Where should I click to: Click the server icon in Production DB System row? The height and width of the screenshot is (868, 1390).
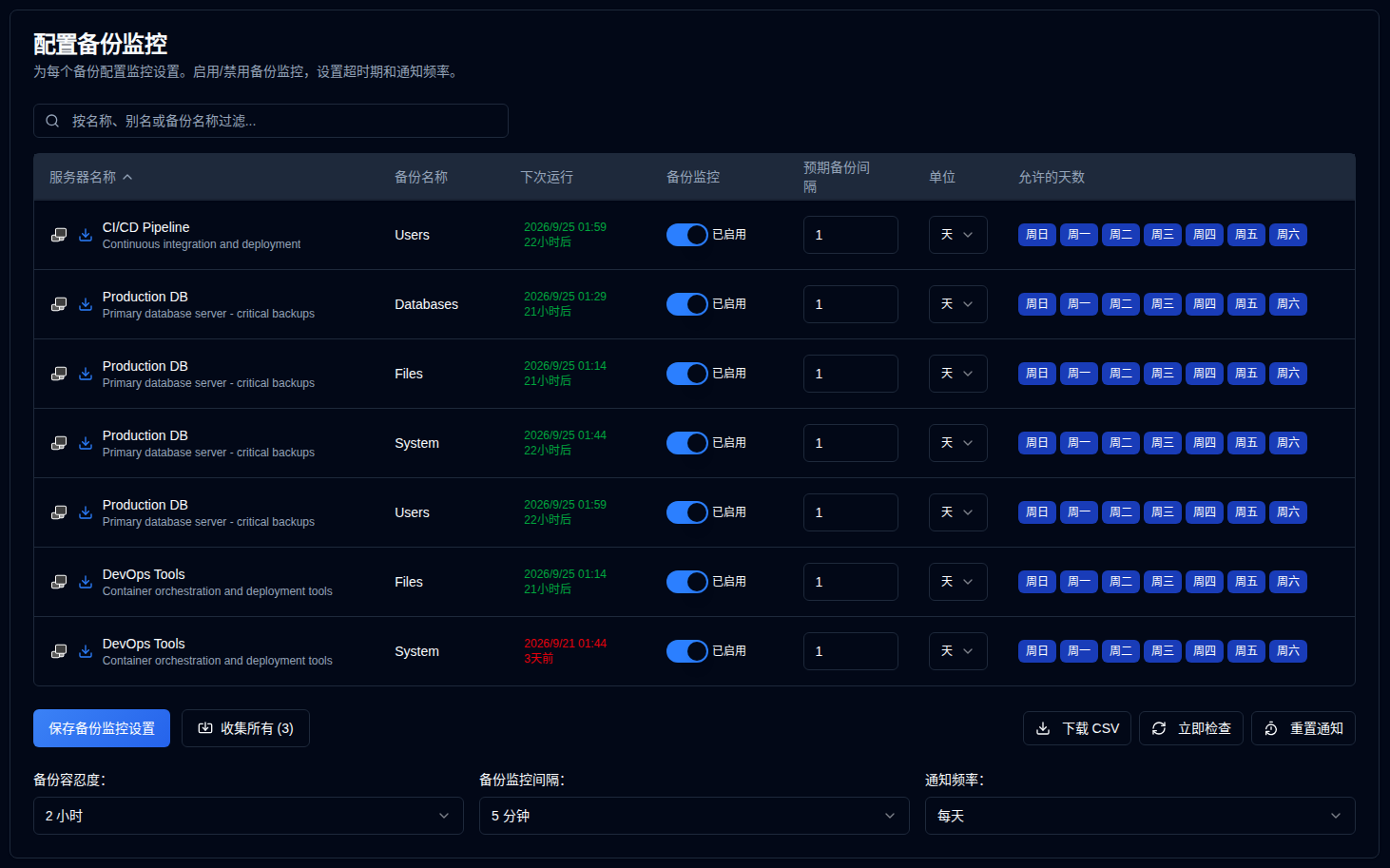click(59, 443)
